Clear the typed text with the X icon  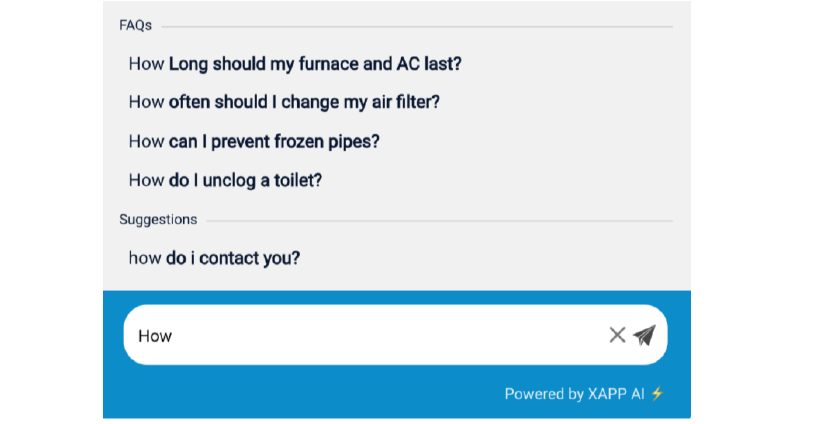[x=617, y=335]
